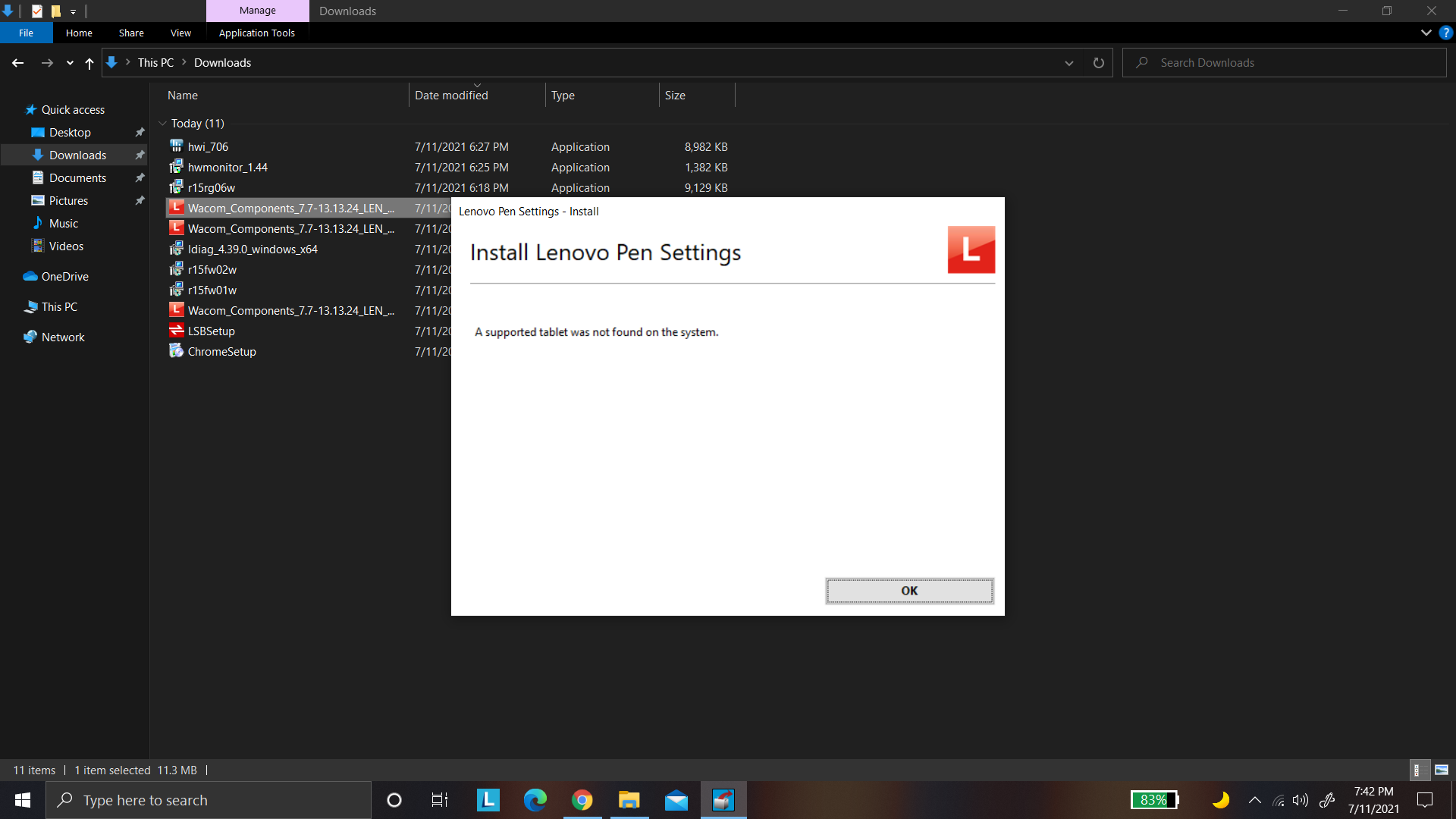This screenshot has height=819, width=1456.
Task: Open File Explorer help icon
Action: [1446, 33]
